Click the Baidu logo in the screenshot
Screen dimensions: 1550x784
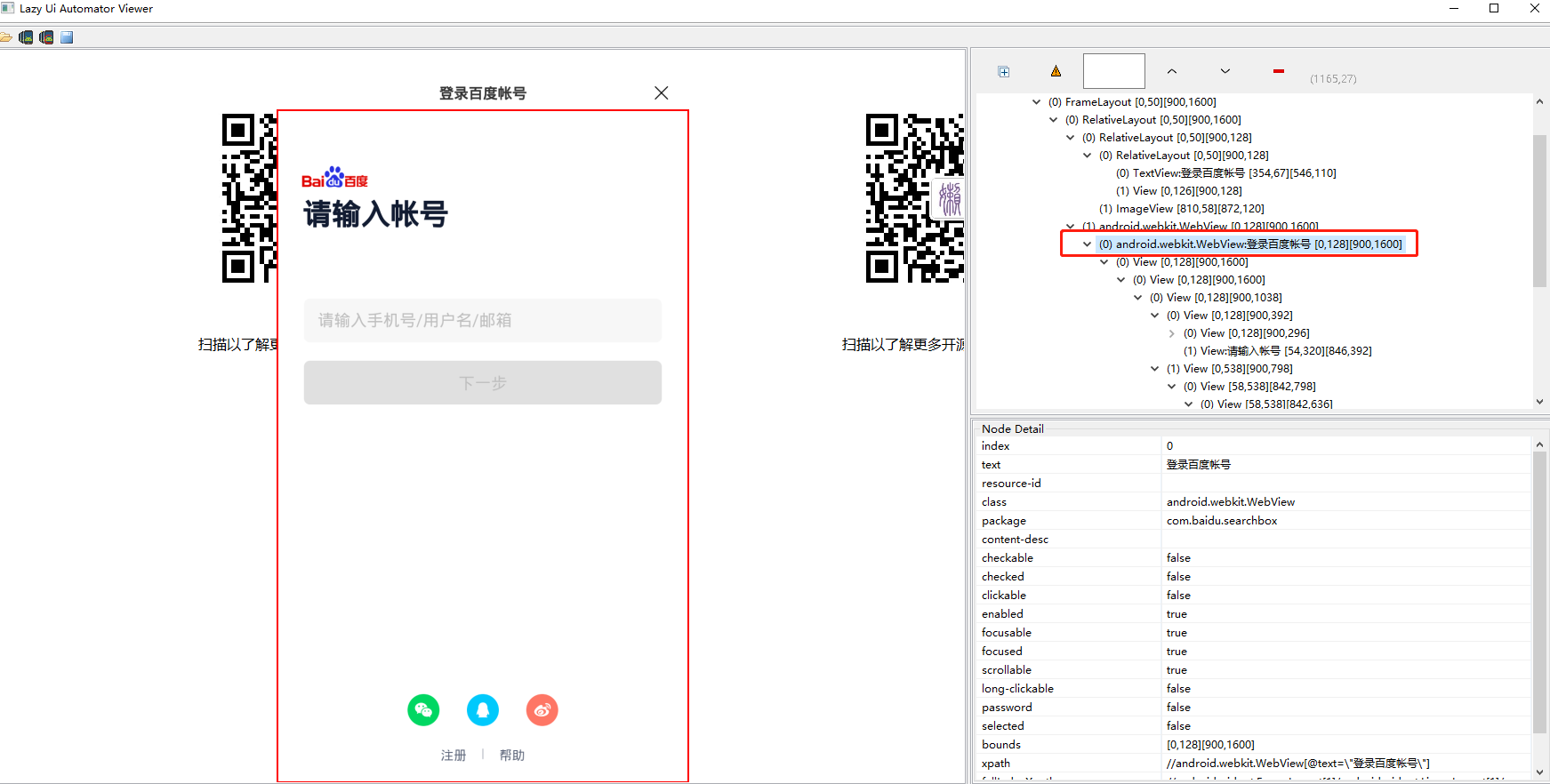coord(334,178)
